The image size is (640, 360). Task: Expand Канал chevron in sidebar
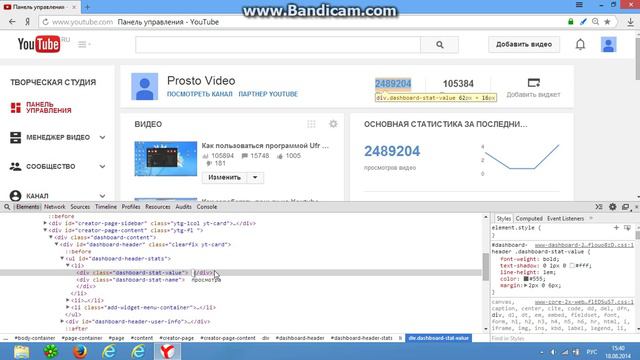coord(102,196)
